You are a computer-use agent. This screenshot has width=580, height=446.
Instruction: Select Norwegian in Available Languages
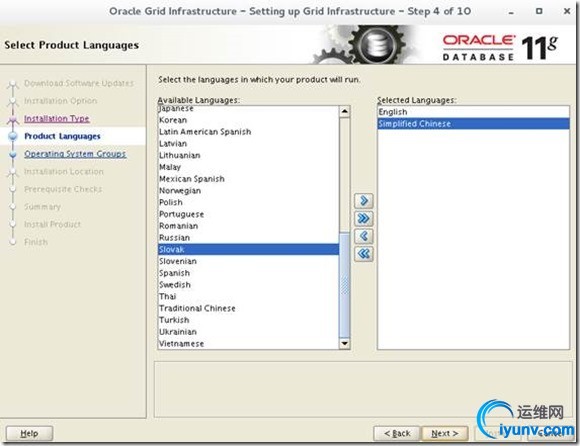(248, 191)
